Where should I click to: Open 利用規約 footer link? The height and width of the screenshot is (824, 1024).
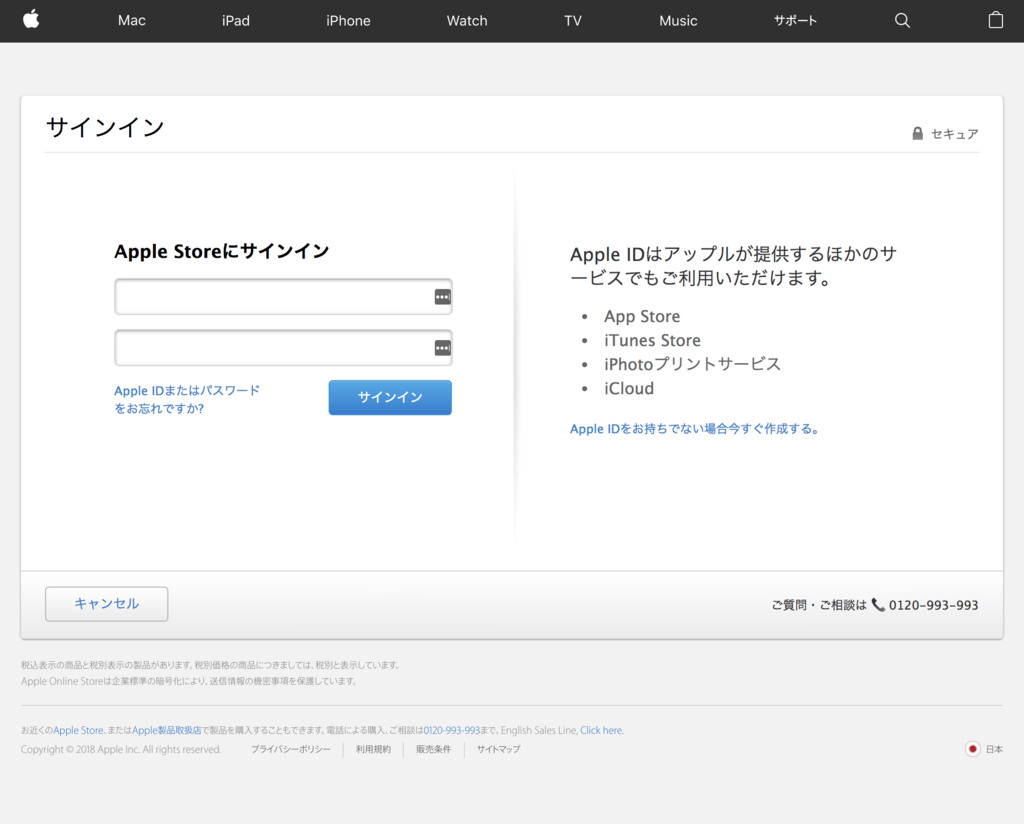click(373, 749)
